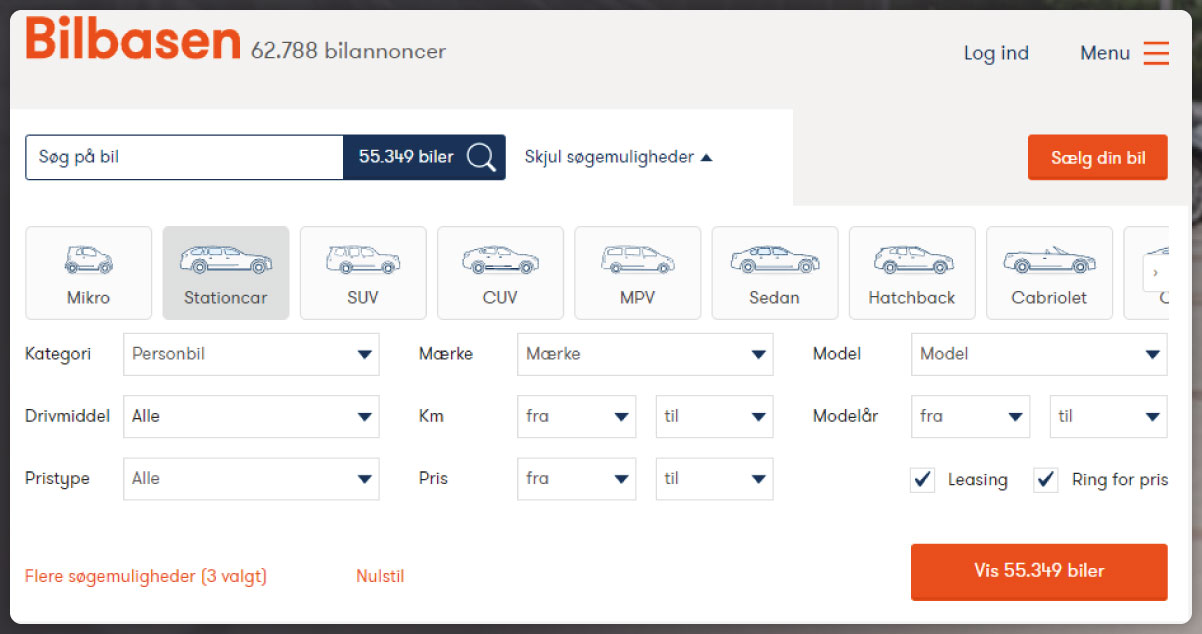This screenshot has height=634, width=1202.
Task: Click the 62.788 bilannoncer text
Action: coord(348,51)
